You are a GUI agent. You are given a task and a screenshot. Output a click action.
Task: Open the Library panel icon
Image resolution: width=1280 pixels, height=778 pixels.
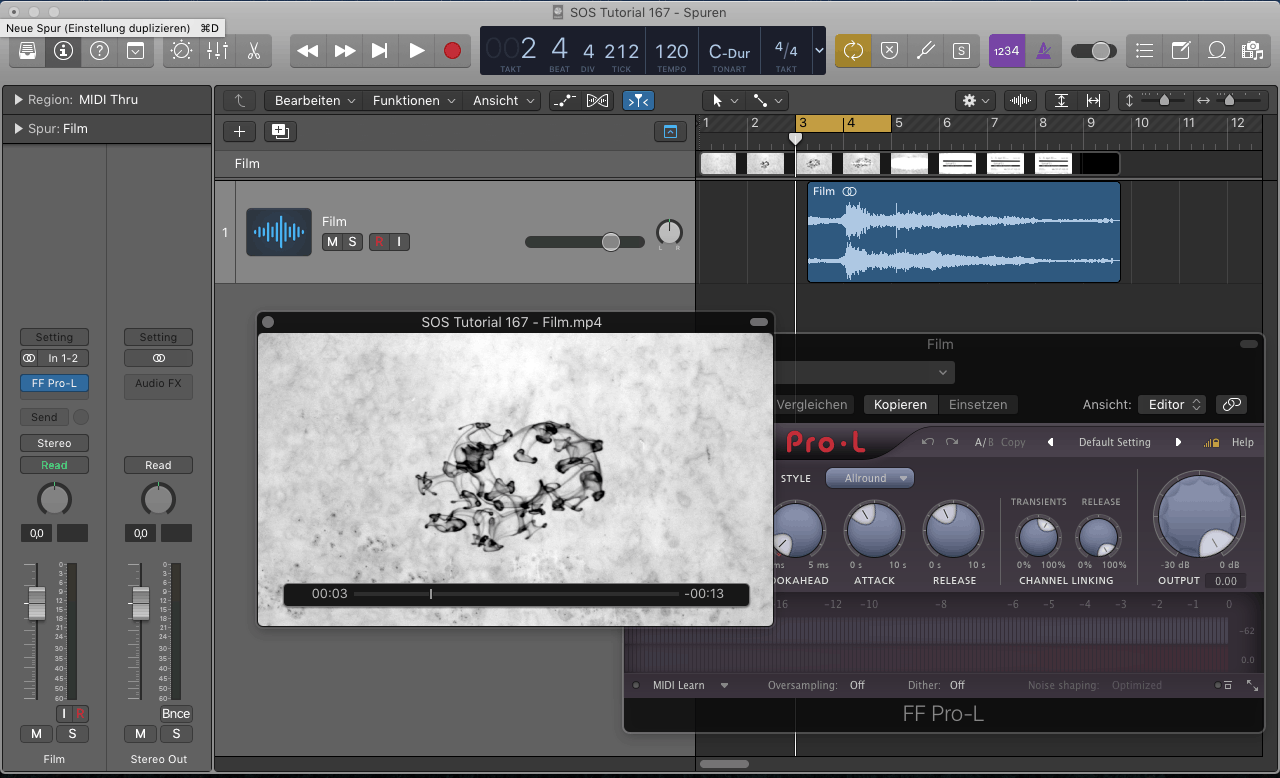point(28,51)
